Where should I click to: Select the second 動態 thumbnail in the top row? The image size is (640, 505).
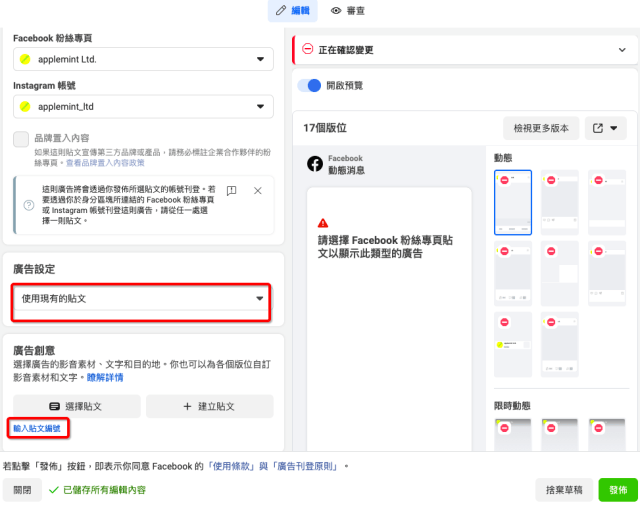(560, 202)
